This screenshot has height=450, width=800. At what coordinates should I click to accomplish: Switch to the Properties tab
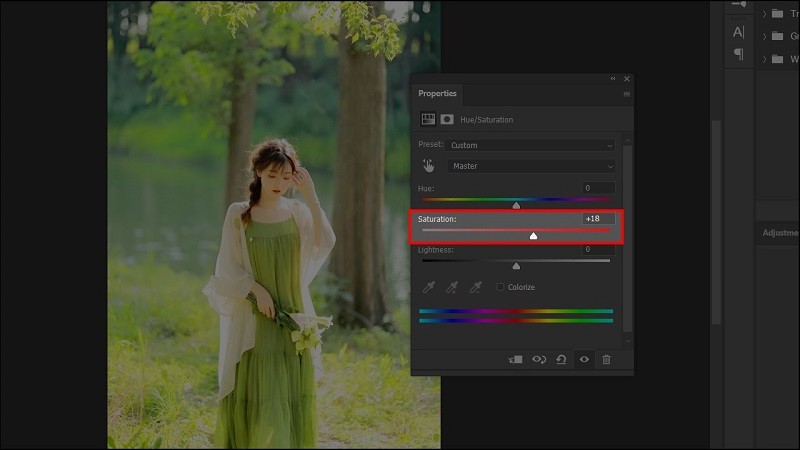tap(437, 93)
